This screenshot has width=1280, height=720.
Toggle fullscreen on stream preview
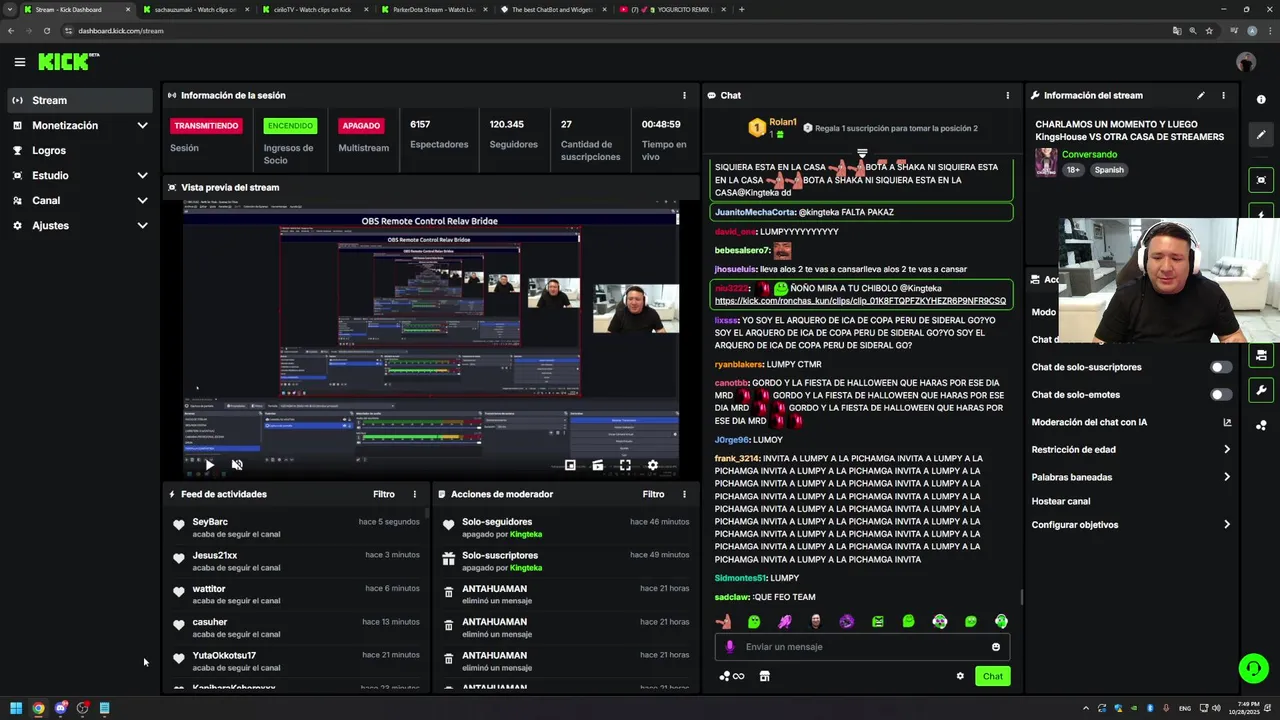point(625,464)
